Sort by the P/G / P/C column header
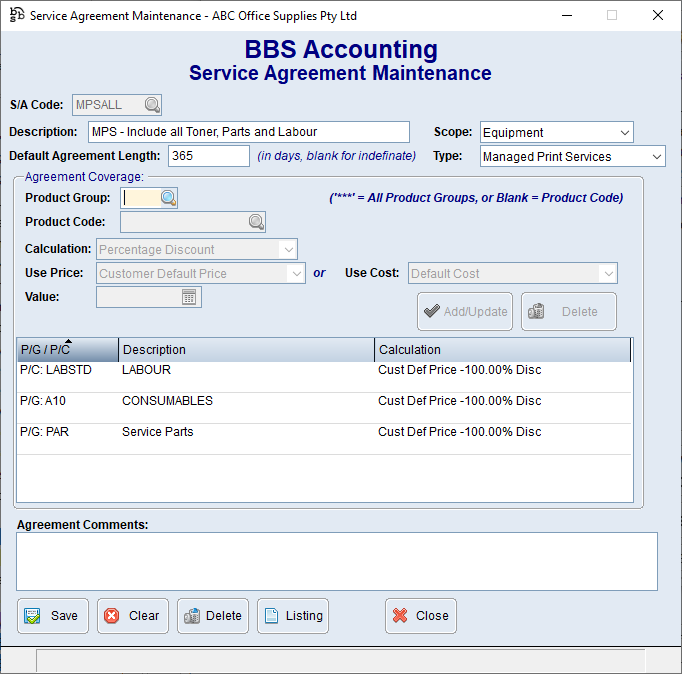The width and height of the screenshot is (682, 674). tap(67, 350)
